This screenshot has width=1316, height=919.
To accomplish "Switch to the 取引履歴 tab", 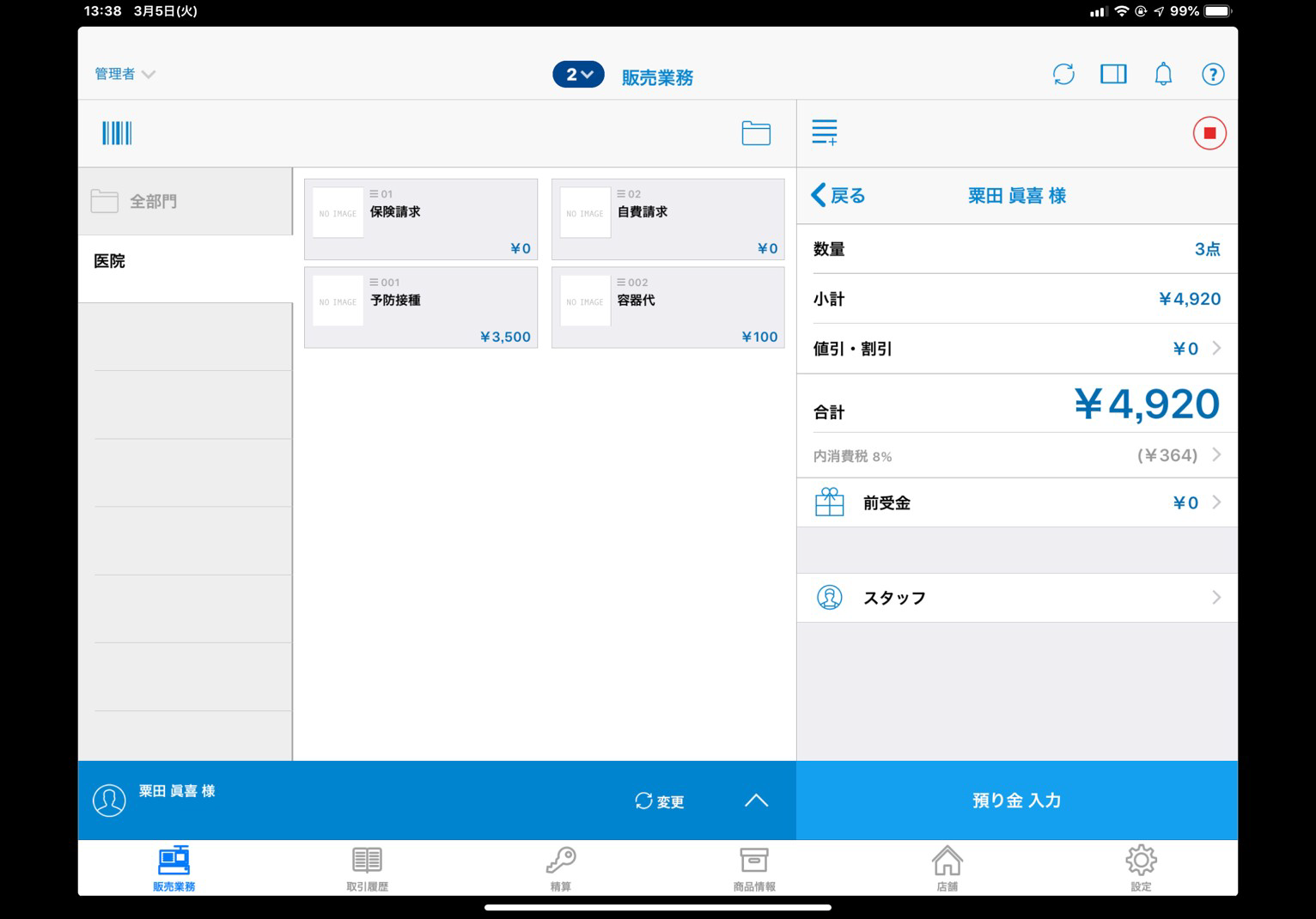I will coord(366,867).
